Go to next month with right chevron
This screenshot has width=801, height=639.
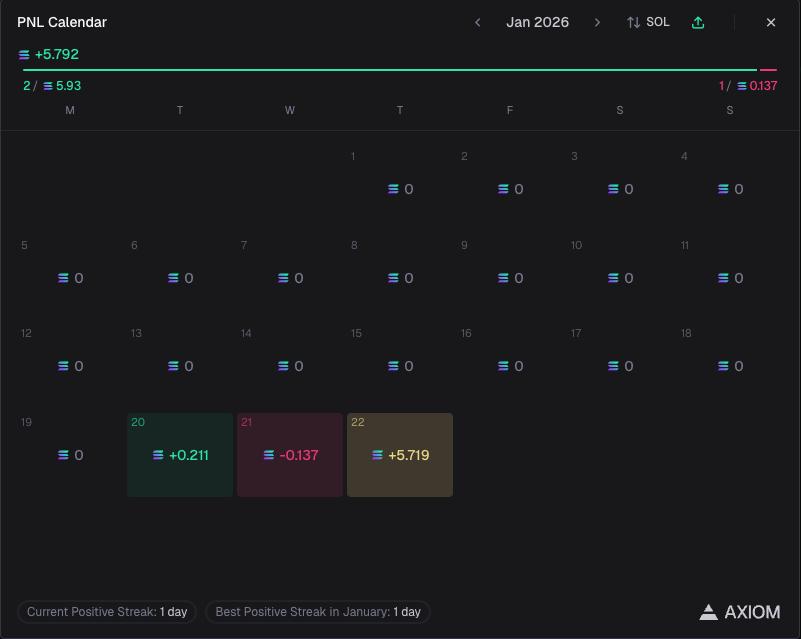[597, 22]
